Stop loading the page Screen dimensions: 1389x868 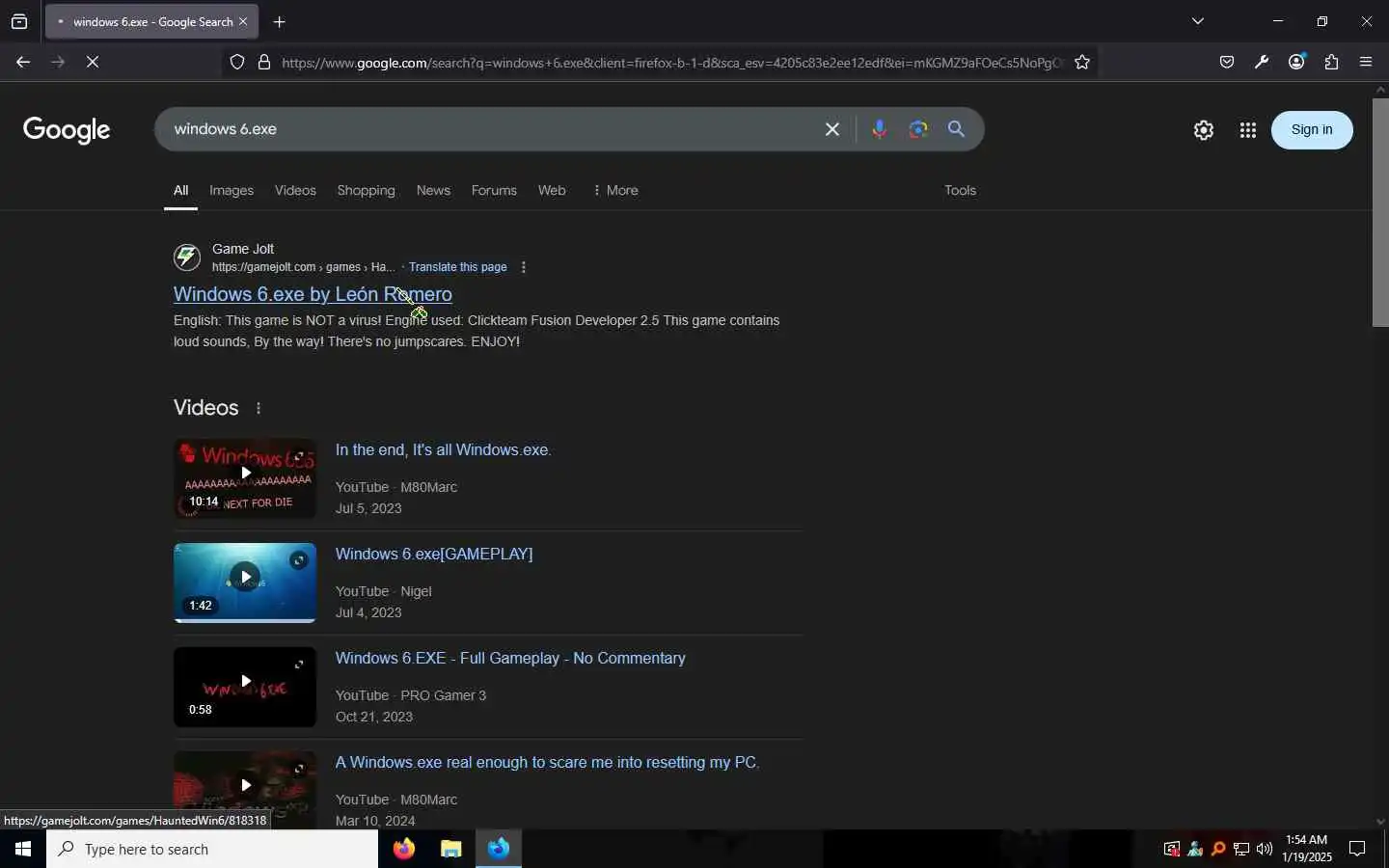[93, 62]
